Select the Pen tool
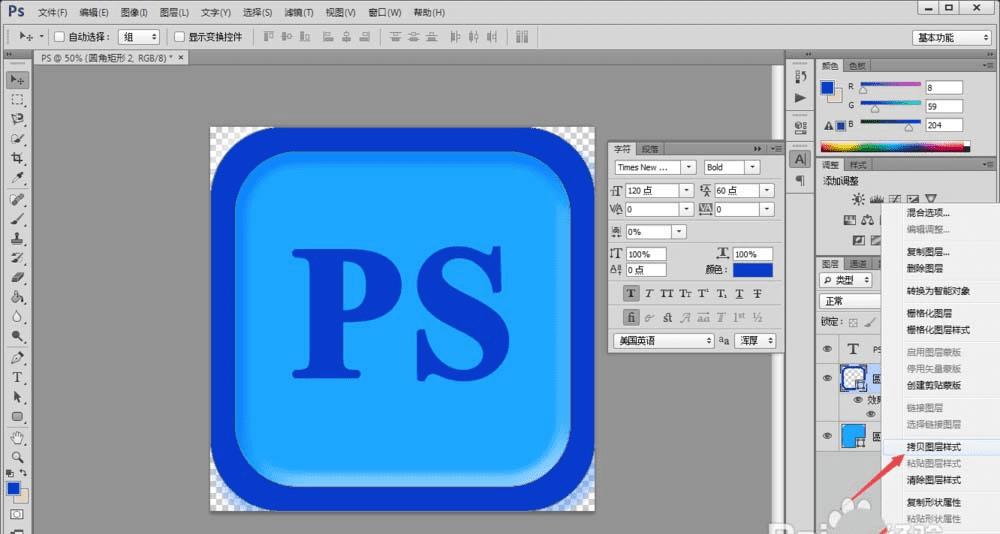The height and width of the screenshot is (534, 1000). pos(17,358)
